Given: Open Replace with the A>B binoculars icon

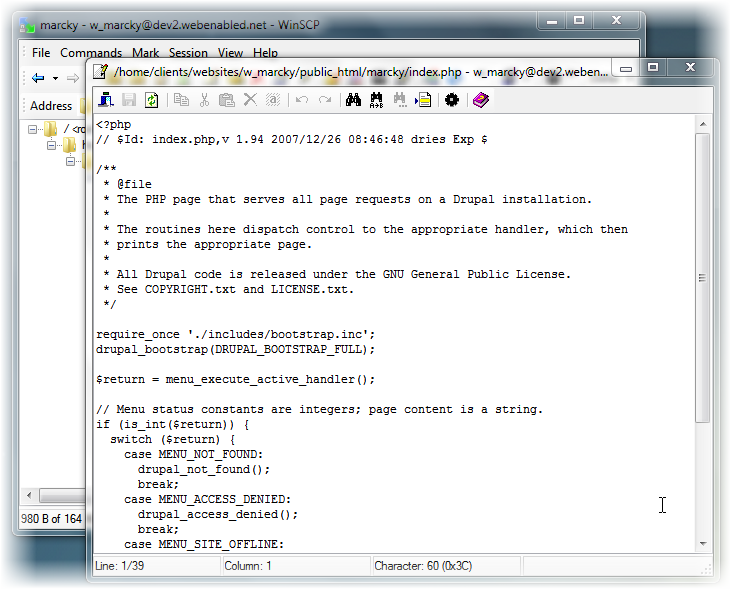Looking at the screenshot, I should [x=376, y=100].
